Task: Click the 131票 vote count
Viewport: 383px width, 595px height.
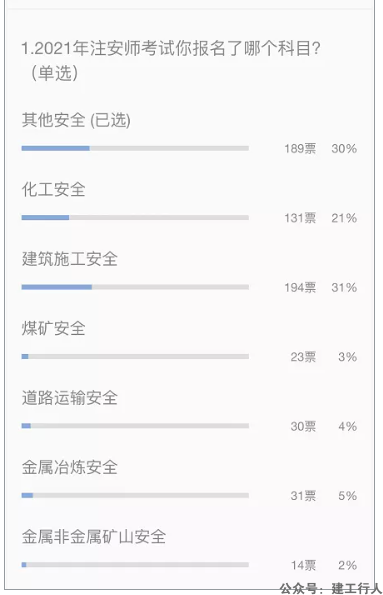Action: [300, 218]
